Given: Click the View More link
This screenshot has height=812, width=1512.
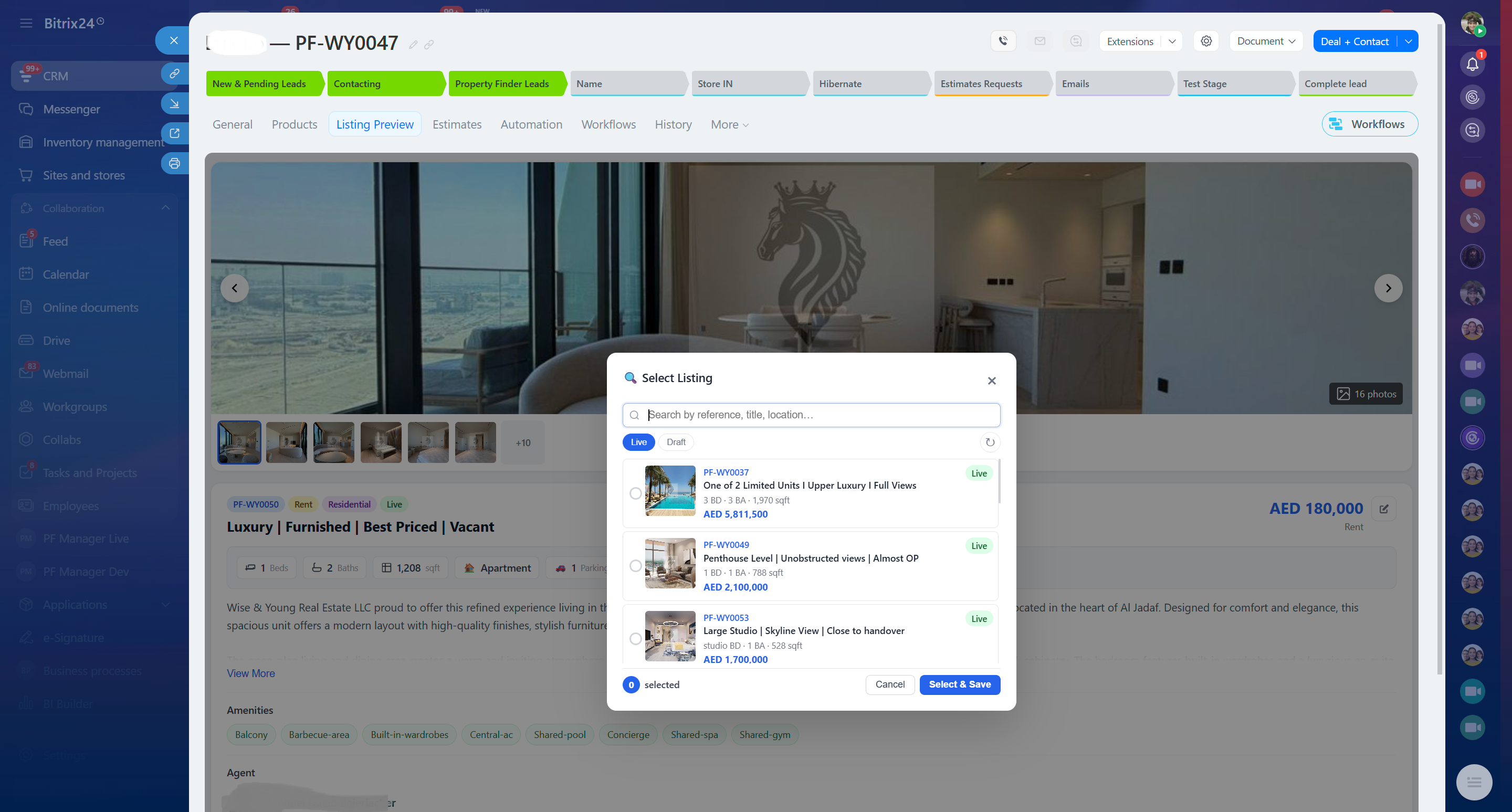Looking at the screenshot, I should pyautogui.click(x=250, y=673).
